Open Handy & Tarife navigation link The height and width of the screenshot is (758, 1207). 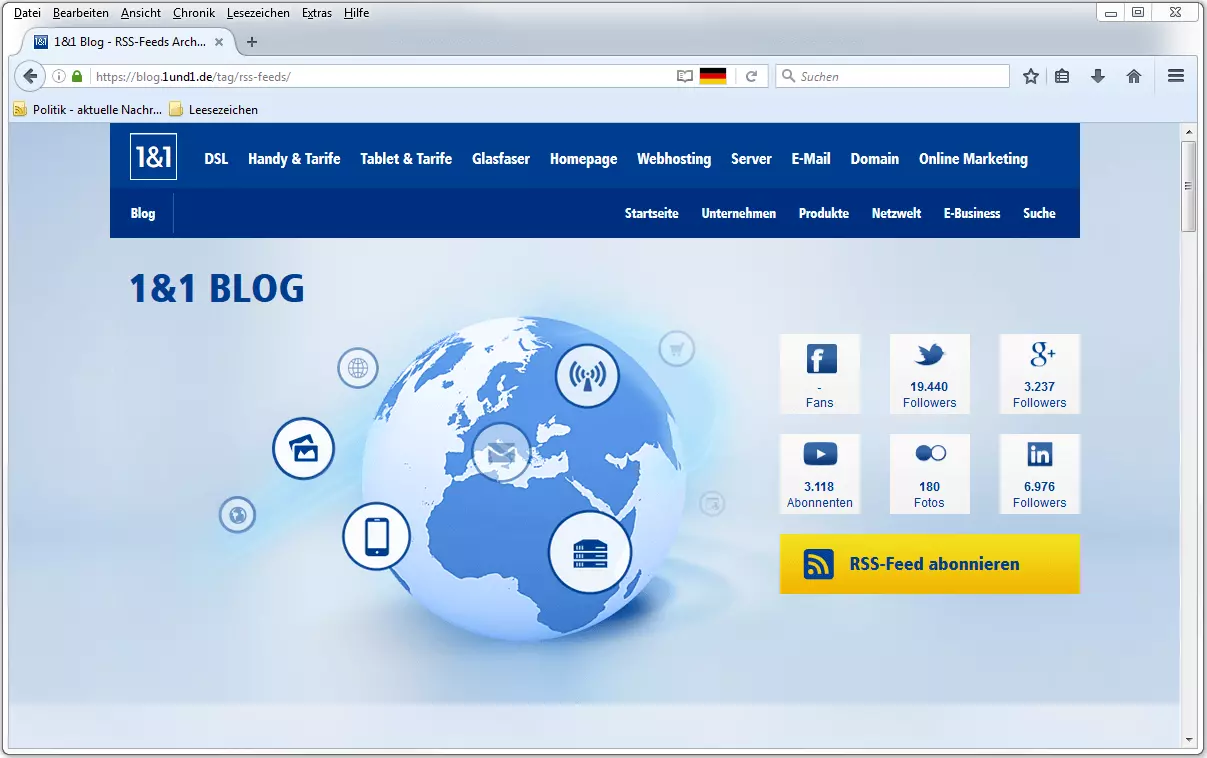pyautogui.click(x=294, y=158)
